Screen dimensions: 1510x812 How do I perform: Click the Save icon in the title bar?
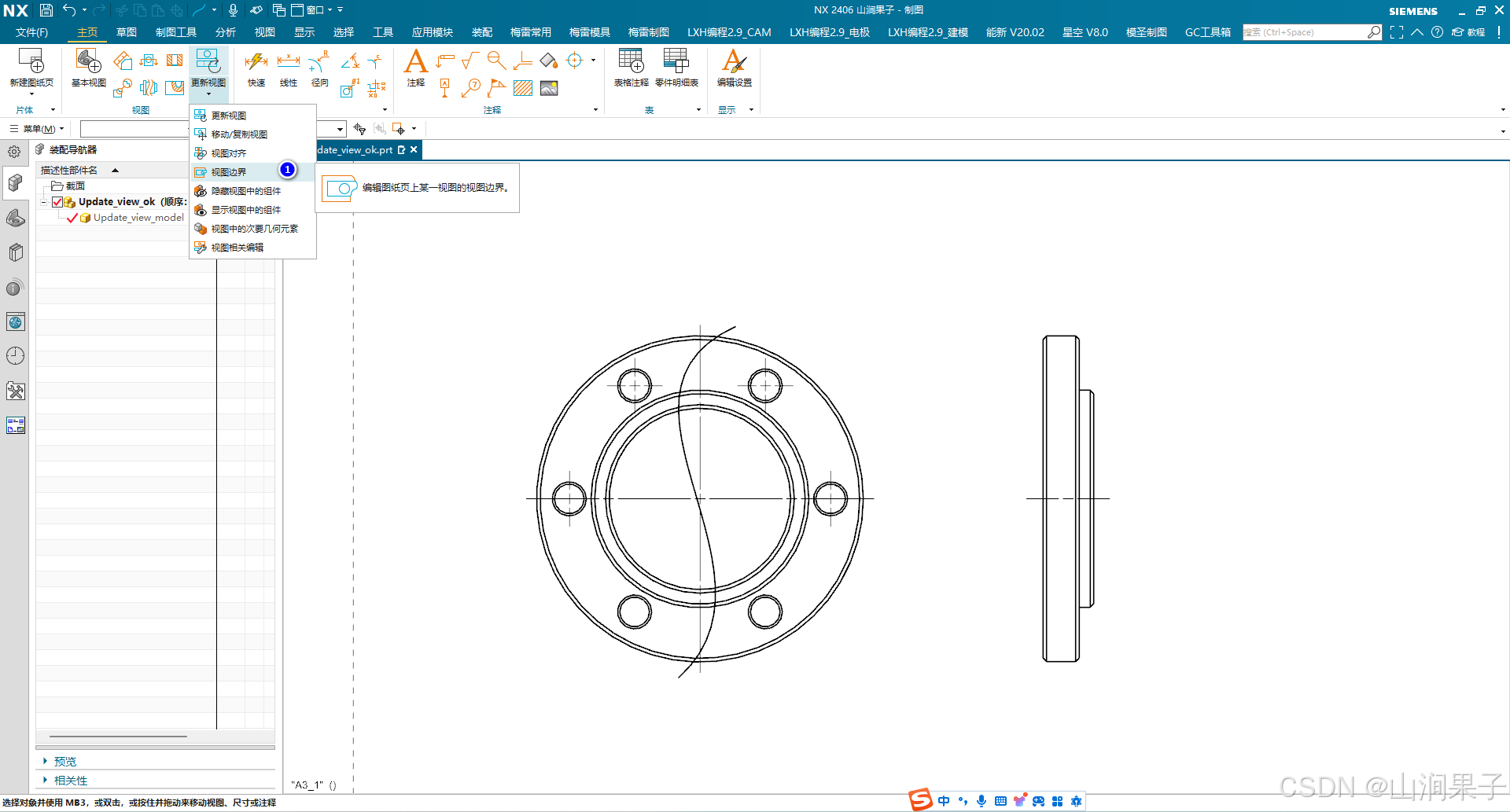click(x=46, y=10)
